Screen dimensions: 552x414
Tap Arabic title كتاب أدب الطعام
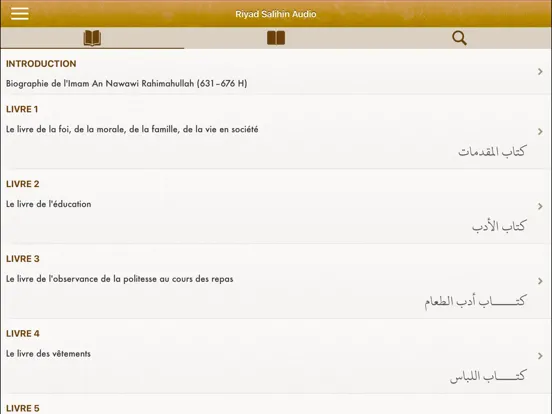[x=475, y=301]
